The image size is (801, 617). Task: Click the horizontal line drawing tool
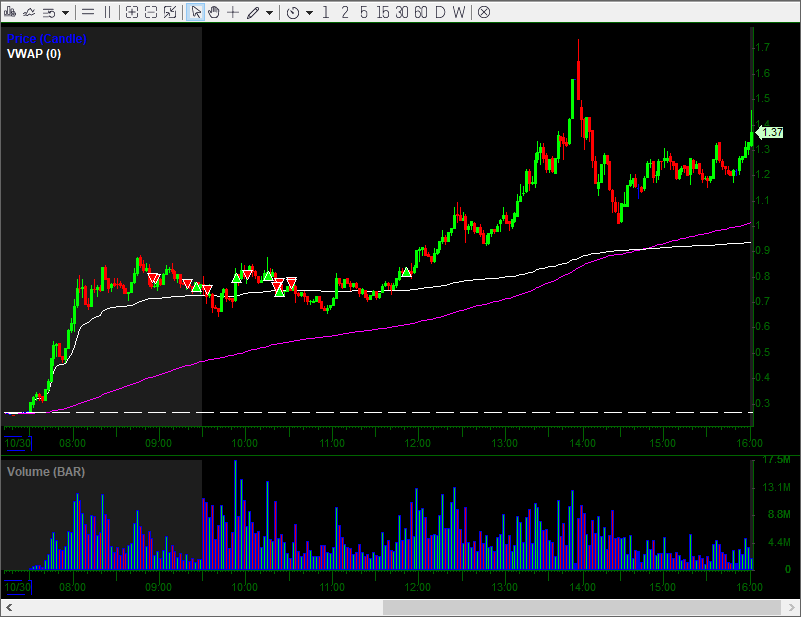coord(87,12)
